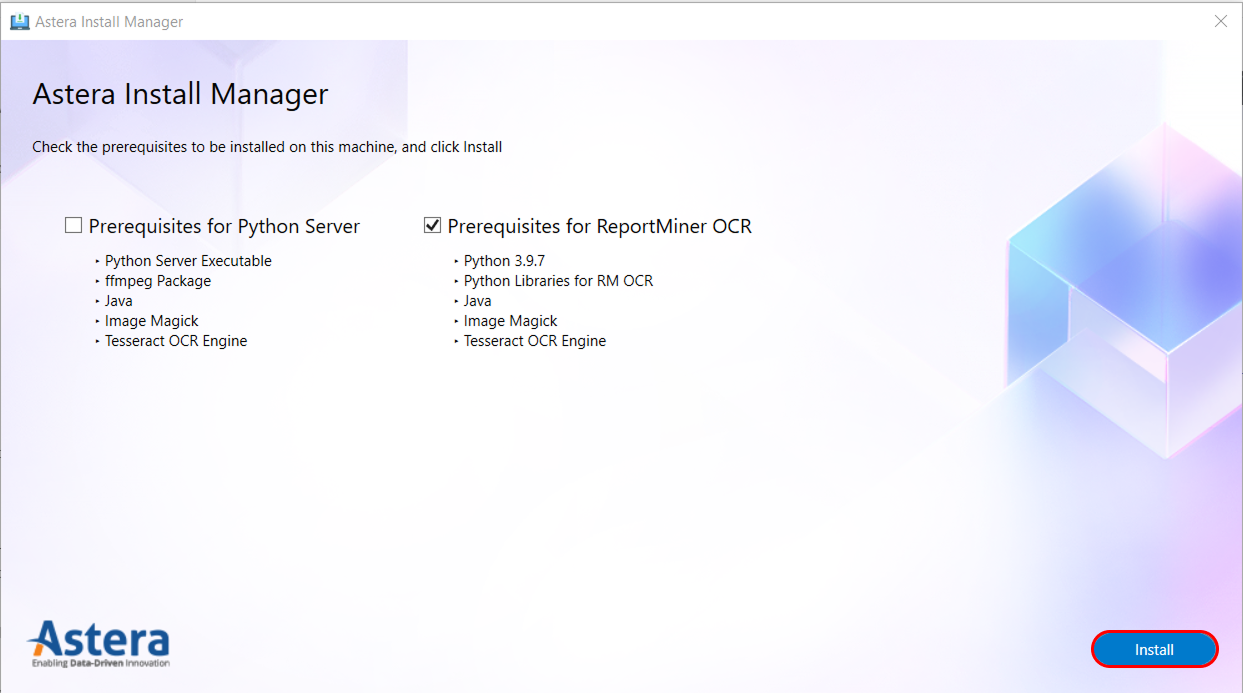Click the window title 'Astera Install Manager'
This screenshot has width=1243, height=693.
pyautogui.click(x=109, y=21)
